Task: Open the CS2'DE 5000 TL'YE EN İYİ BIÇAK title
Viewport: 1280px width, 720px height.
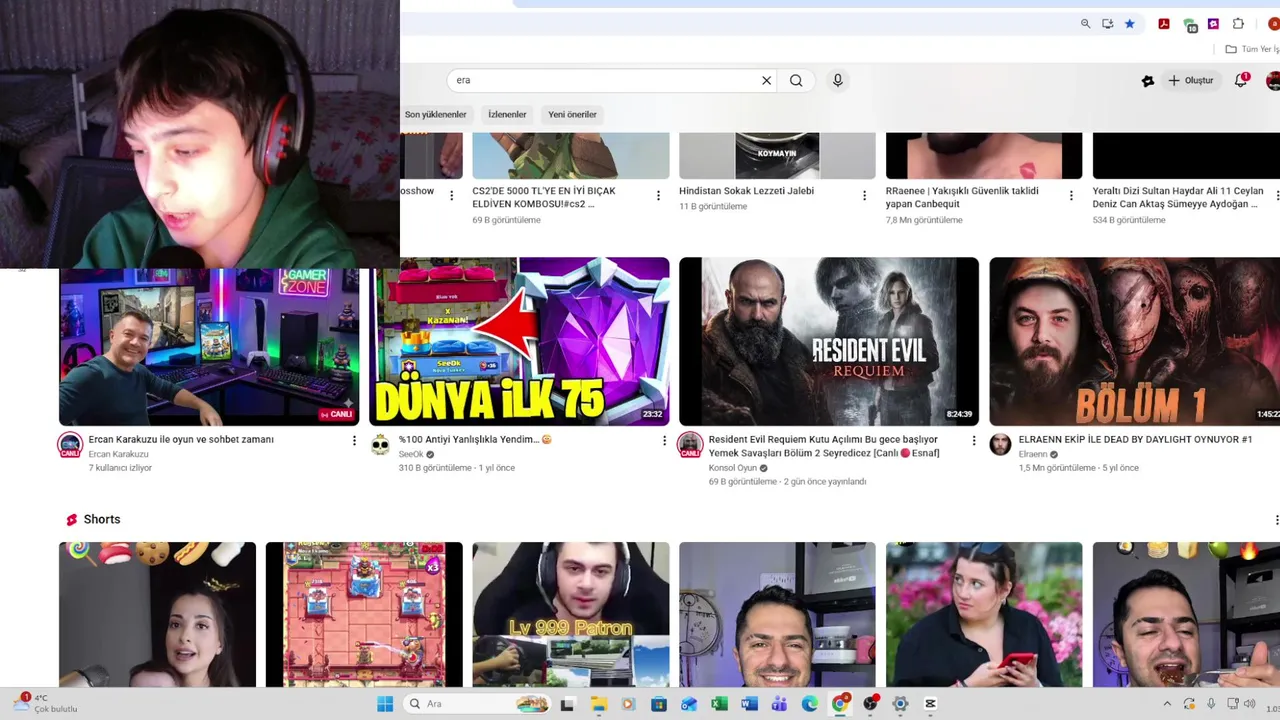Action: click(545, 197)
